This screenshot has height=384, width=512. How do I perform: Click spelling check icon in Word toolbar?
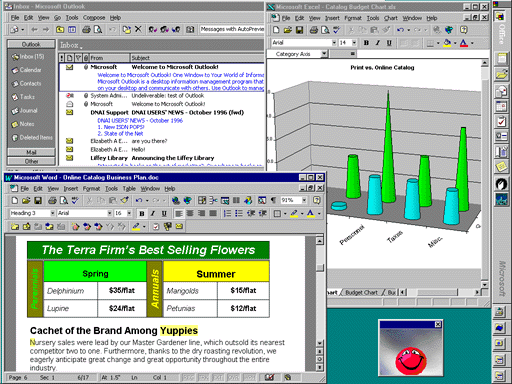coord(75,201)
